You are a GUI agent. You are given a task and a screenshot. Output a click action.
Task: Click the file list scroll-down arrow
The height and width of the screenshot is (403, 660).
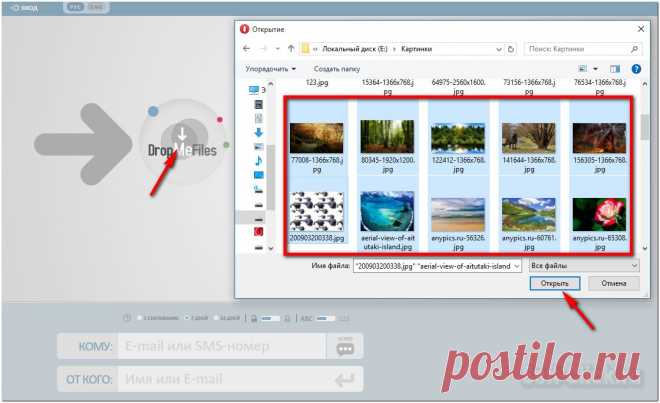click(644, 248)
